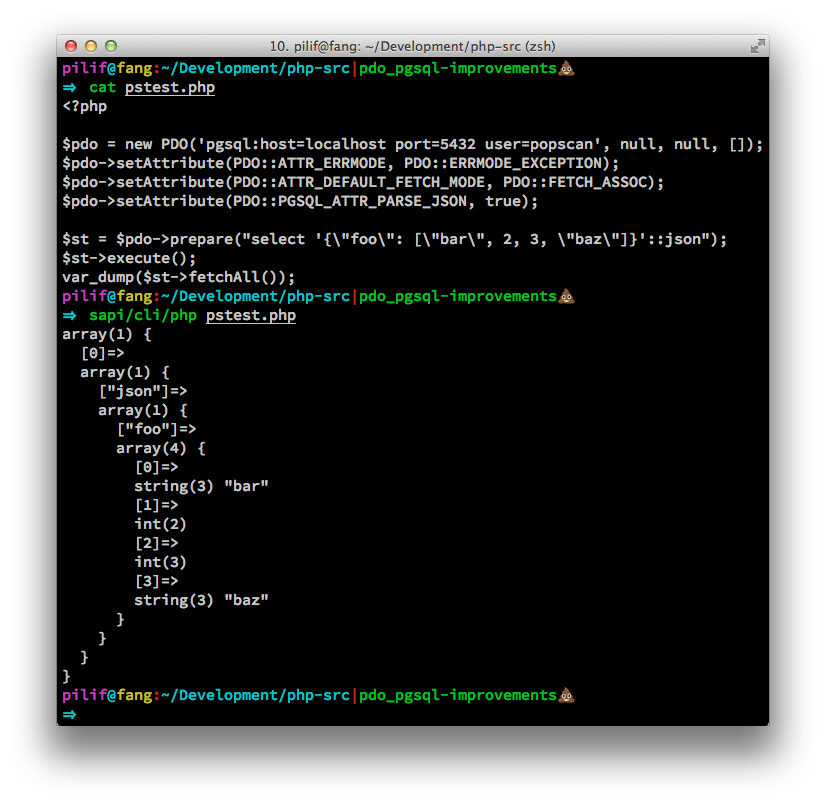This screenshot has width=826, height=805.
Task: Click the '["json"]=>' output key
Action: (143, 391)
